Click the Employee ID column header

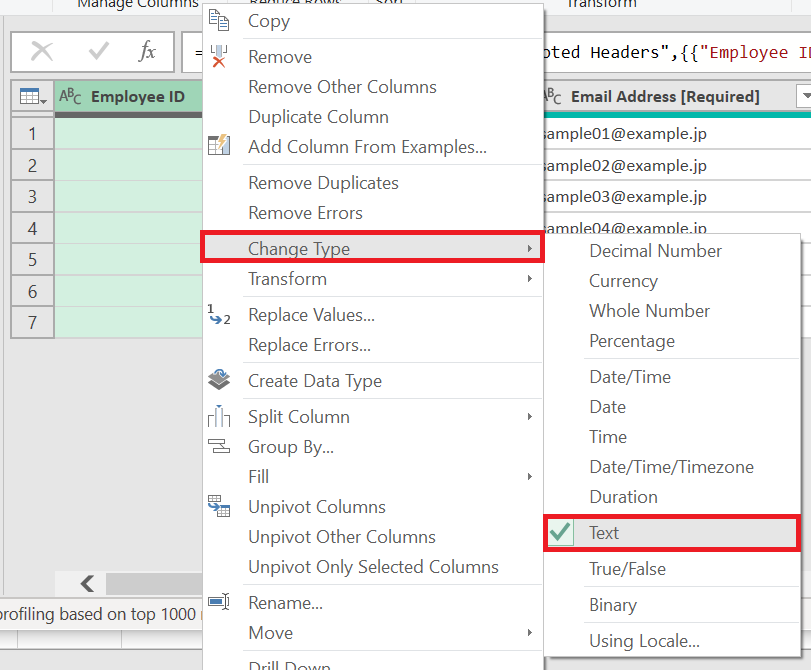point(137,97)
